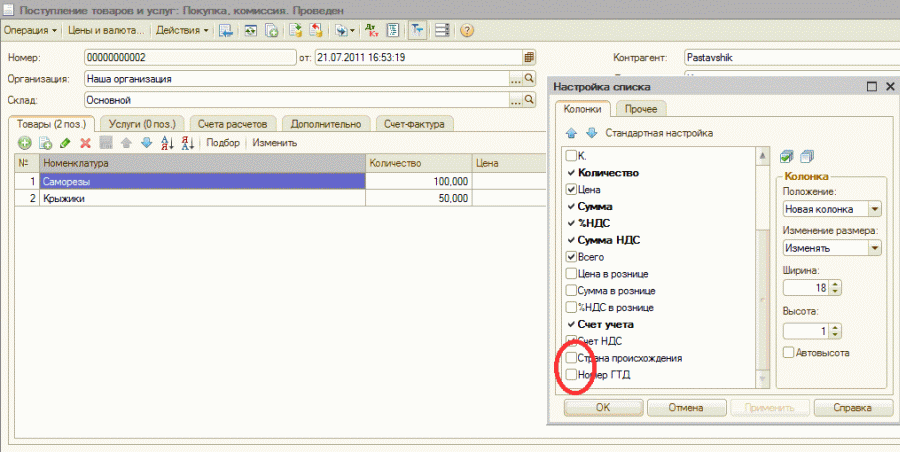The height and width of the screenshot is (452, 900).
Task: Add a new row with green plus icon
Action: [x=25, y=143]
